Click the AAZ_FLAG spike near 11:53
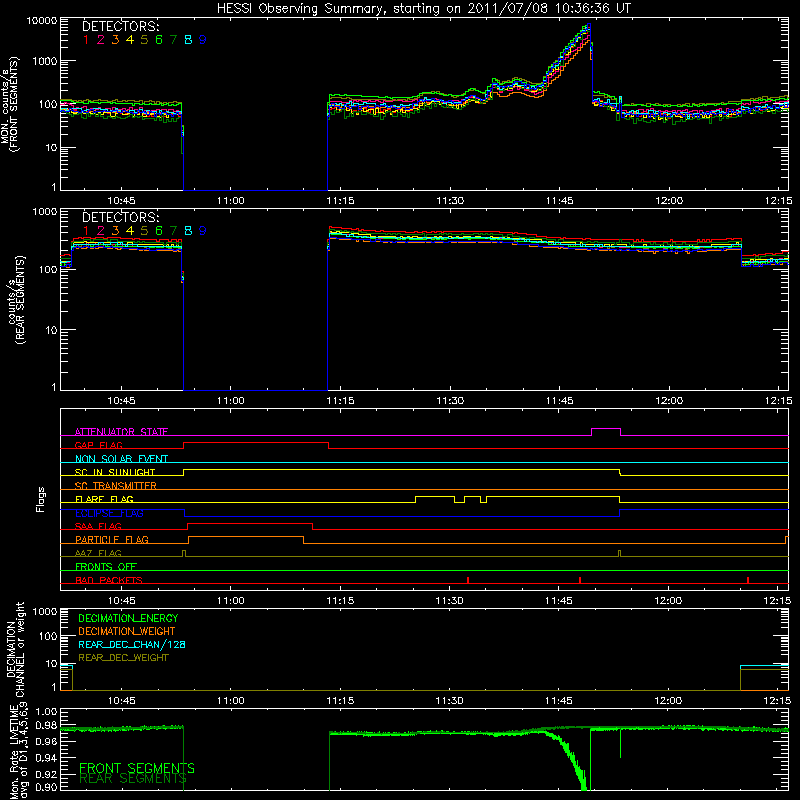The width and height of the screenshot is (800, 800). pyautogui.click(x=619, y=553)
